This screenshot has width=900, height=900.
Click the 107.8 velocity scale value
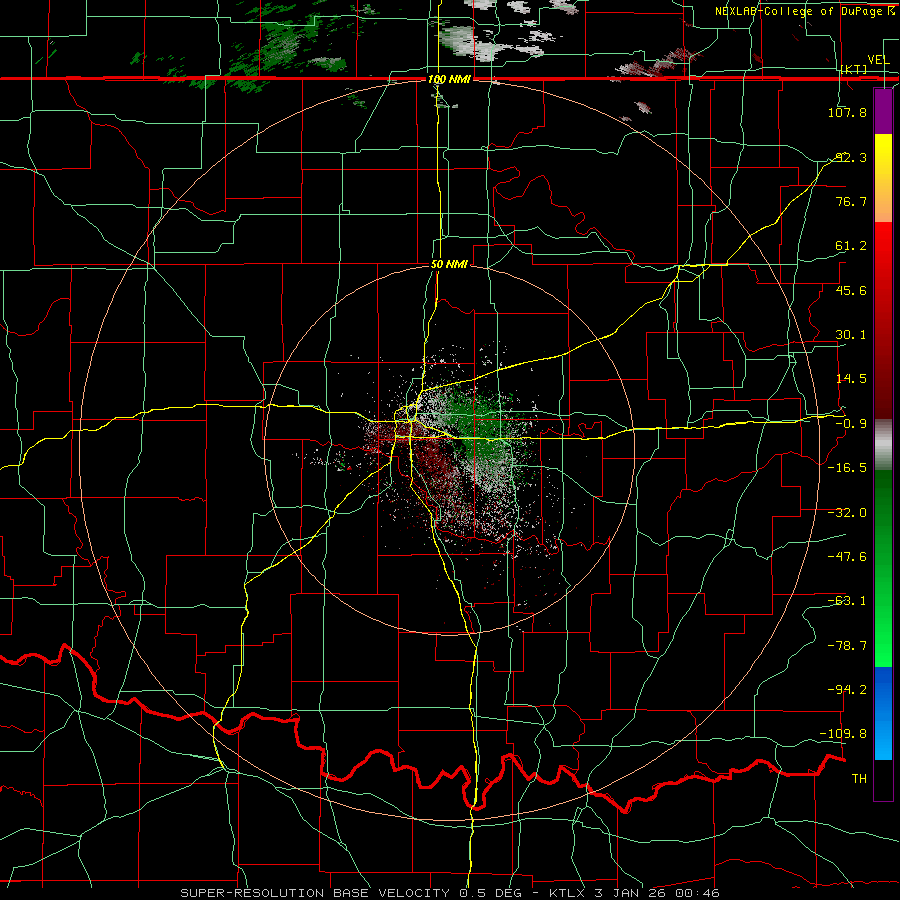[847, 112]
